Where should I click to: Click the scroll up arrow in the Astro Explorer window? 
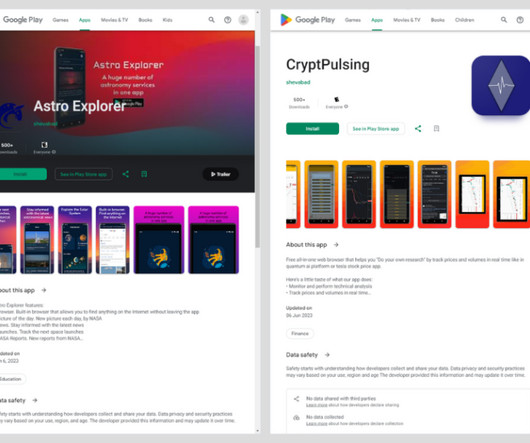[258, 13]
